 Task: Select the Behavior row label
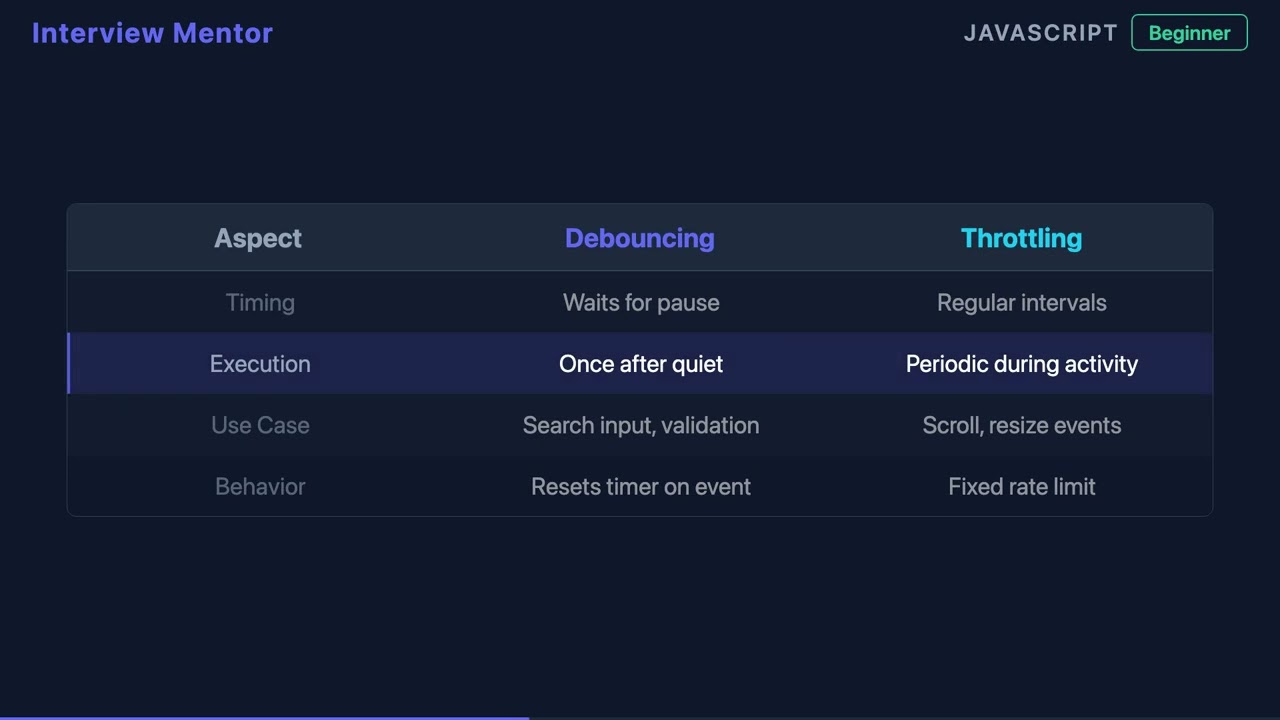(x=260, y=486)
